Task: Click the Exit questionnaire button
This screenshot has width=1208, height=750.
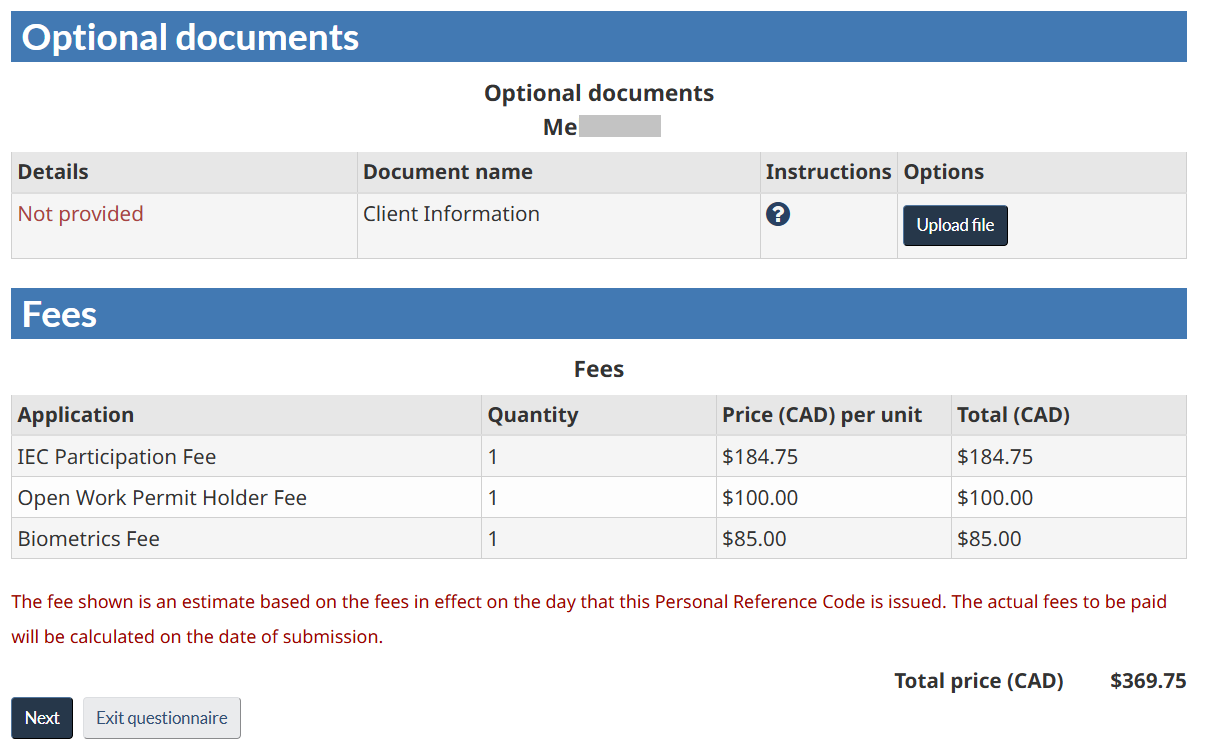Action: 162,718
